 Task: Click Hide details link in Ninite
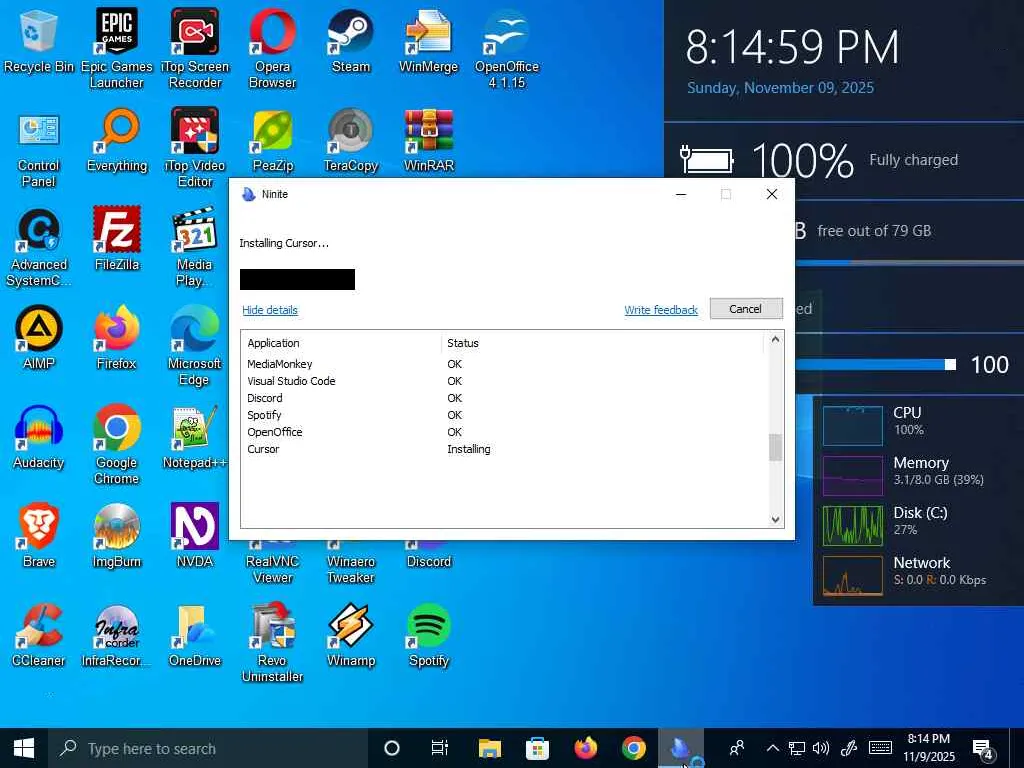click(x=270, y=310)
